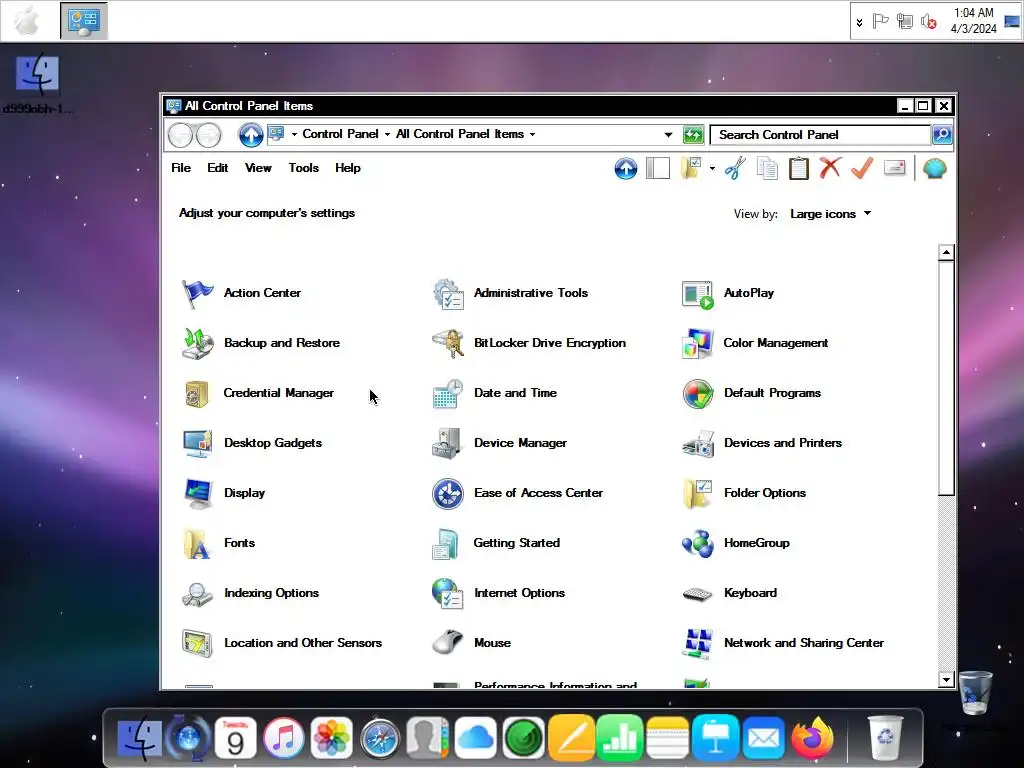Click the Forward navigation button
The width and height of the screenshot is (1024, 768).
click(x=208, y=135)
